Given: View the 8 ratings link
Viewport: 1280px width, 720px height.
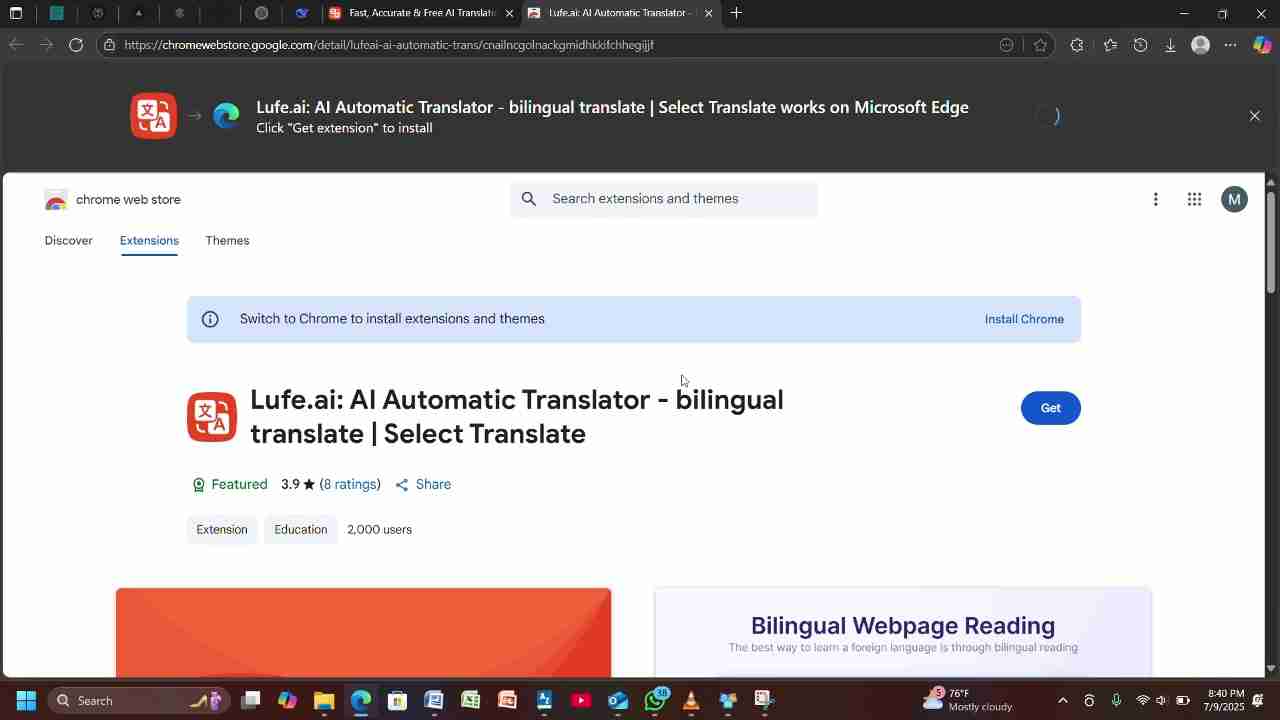Looking at the screenshot, I should pyautogui.click(x=350, y=484).
